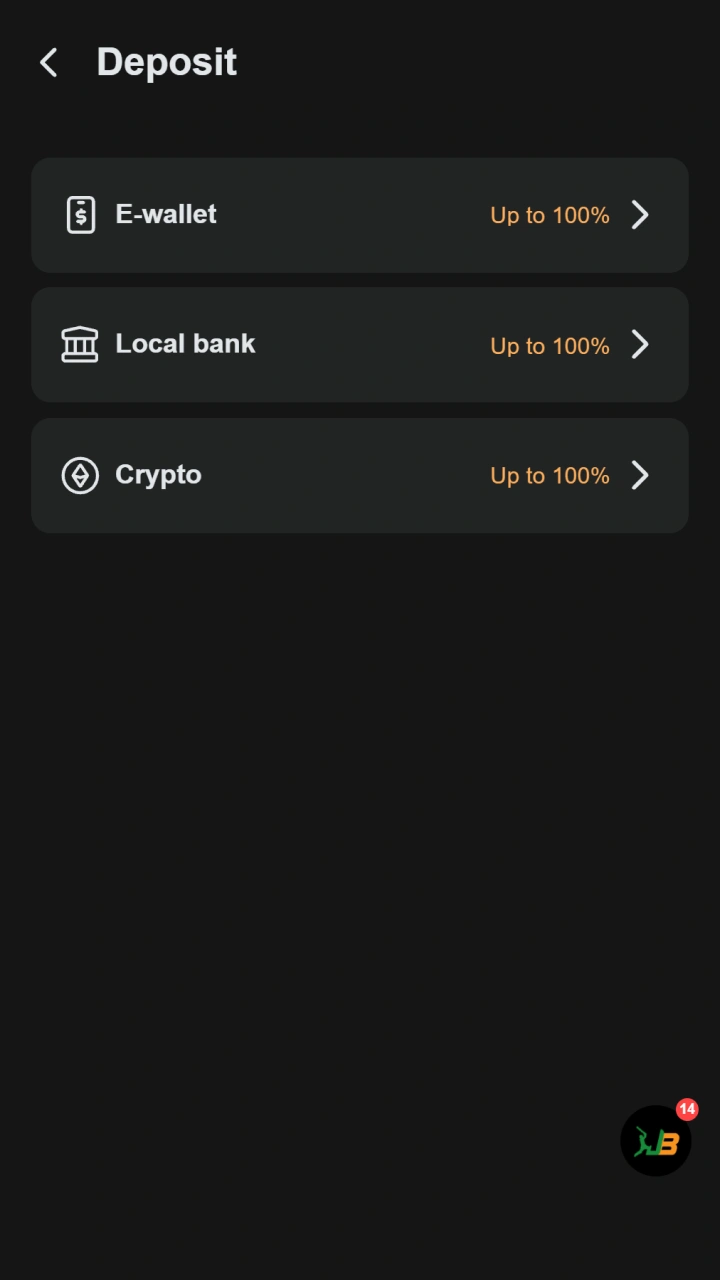
Task: Click the Crypto Ethereum coin icon
Action: click(x=80, y=475)
